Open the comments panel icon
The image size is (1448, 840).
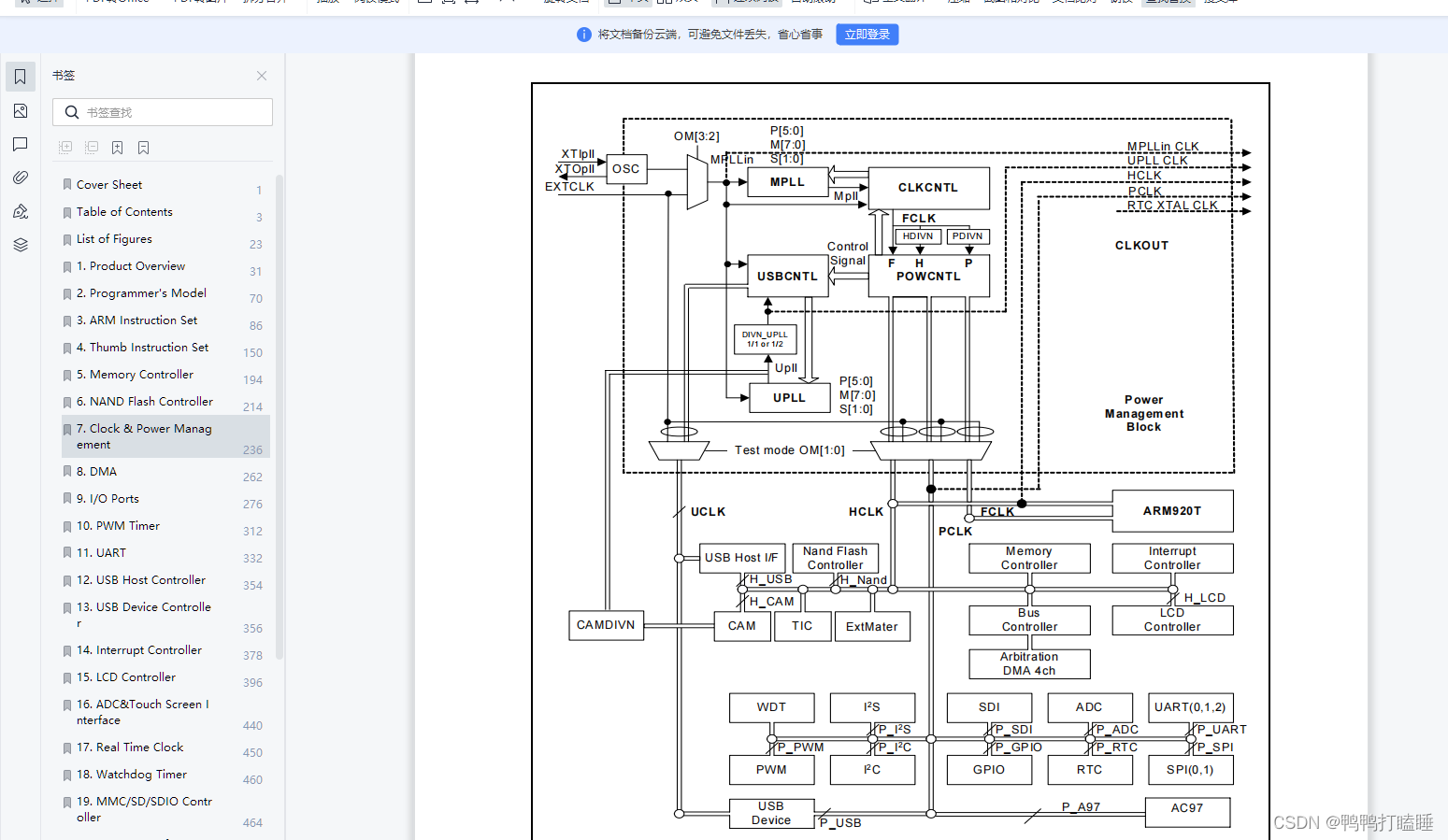point(21,145)
